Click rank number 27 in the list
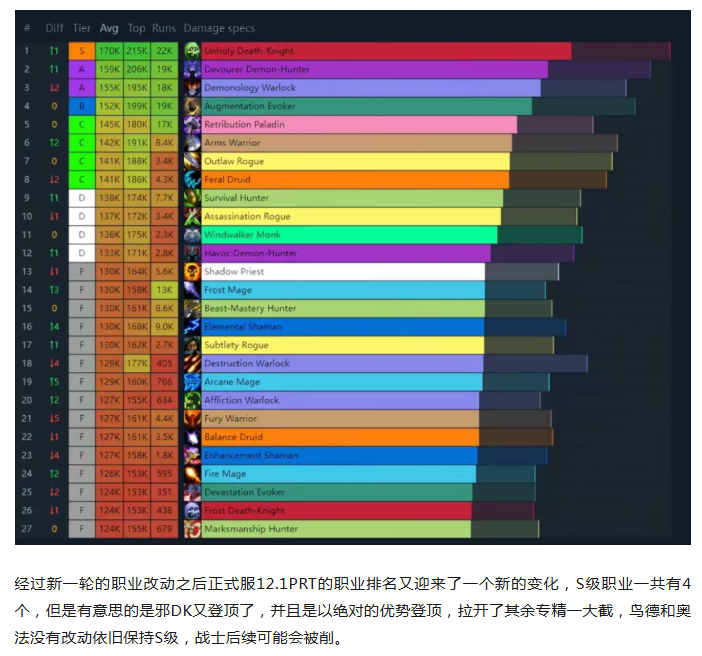This screenshot has height=656, width=702. click(27, 528)
